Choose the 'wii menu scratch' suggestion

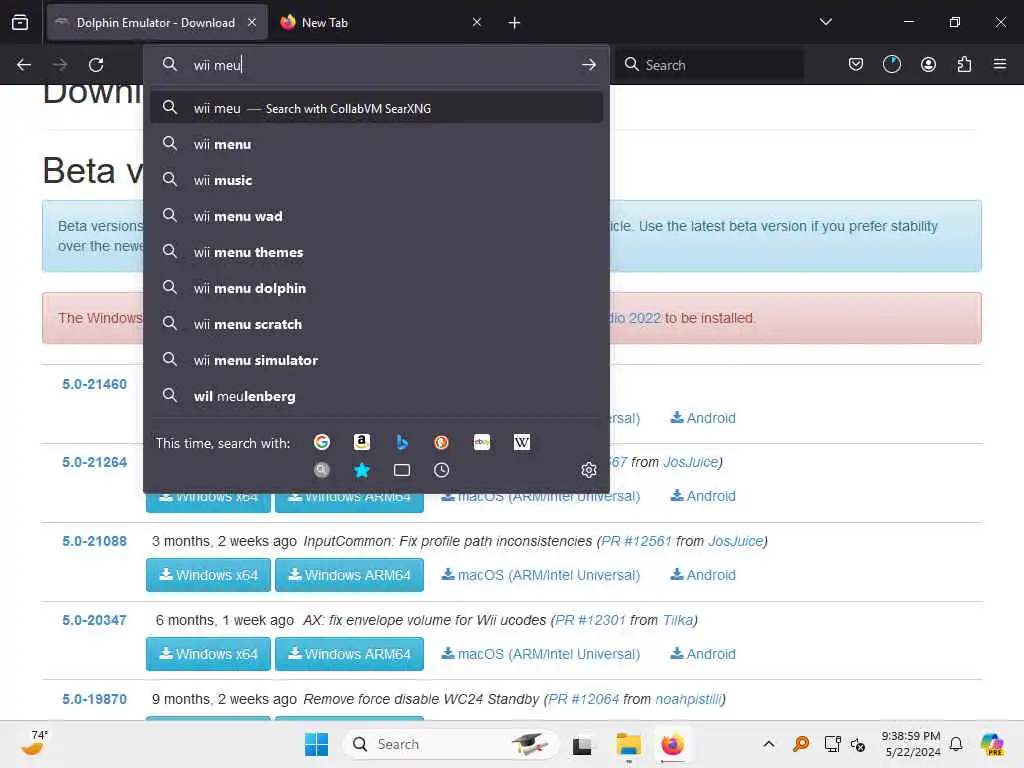coord(376,323)
